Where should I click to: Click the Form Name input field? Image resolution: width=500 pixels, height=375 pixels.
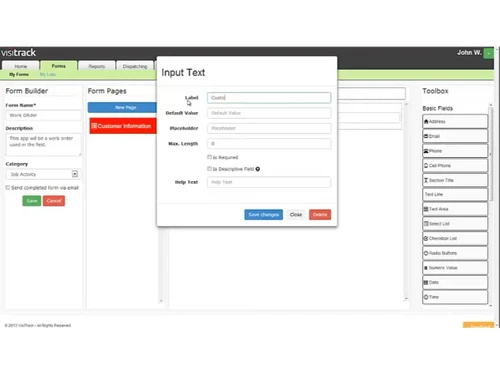click(43, 115)
